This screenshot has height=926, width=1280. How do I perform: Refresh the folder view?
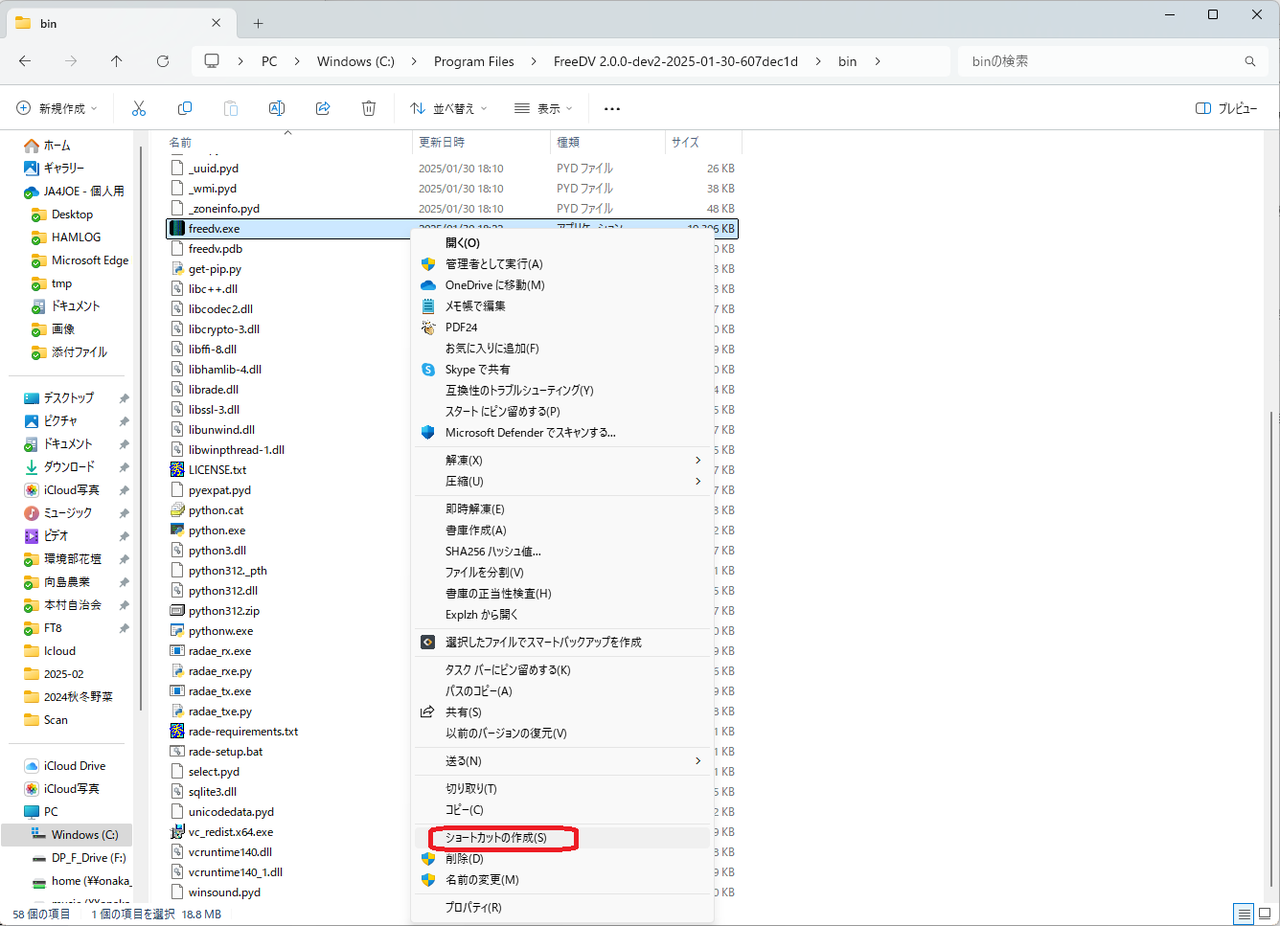point(163,61)
